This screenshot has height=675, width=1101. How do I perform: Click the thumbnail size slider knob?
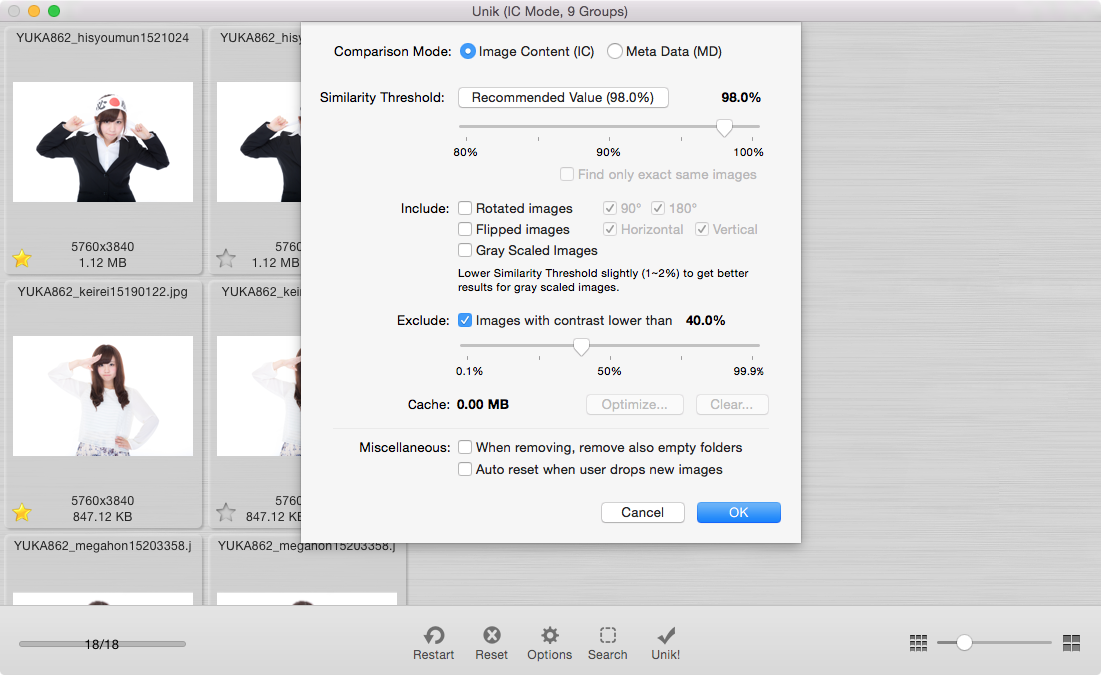click(x=964, y=643)
